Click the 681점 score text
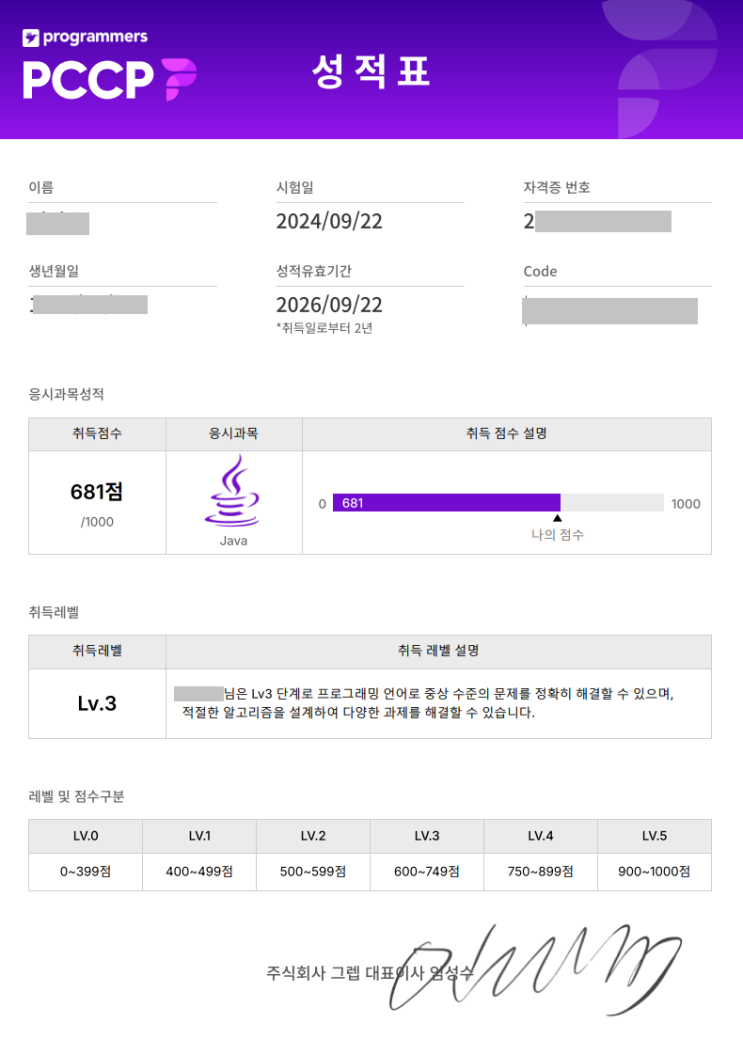The width and height of the screenshot is (743, 1054). [x=97, y=492]
